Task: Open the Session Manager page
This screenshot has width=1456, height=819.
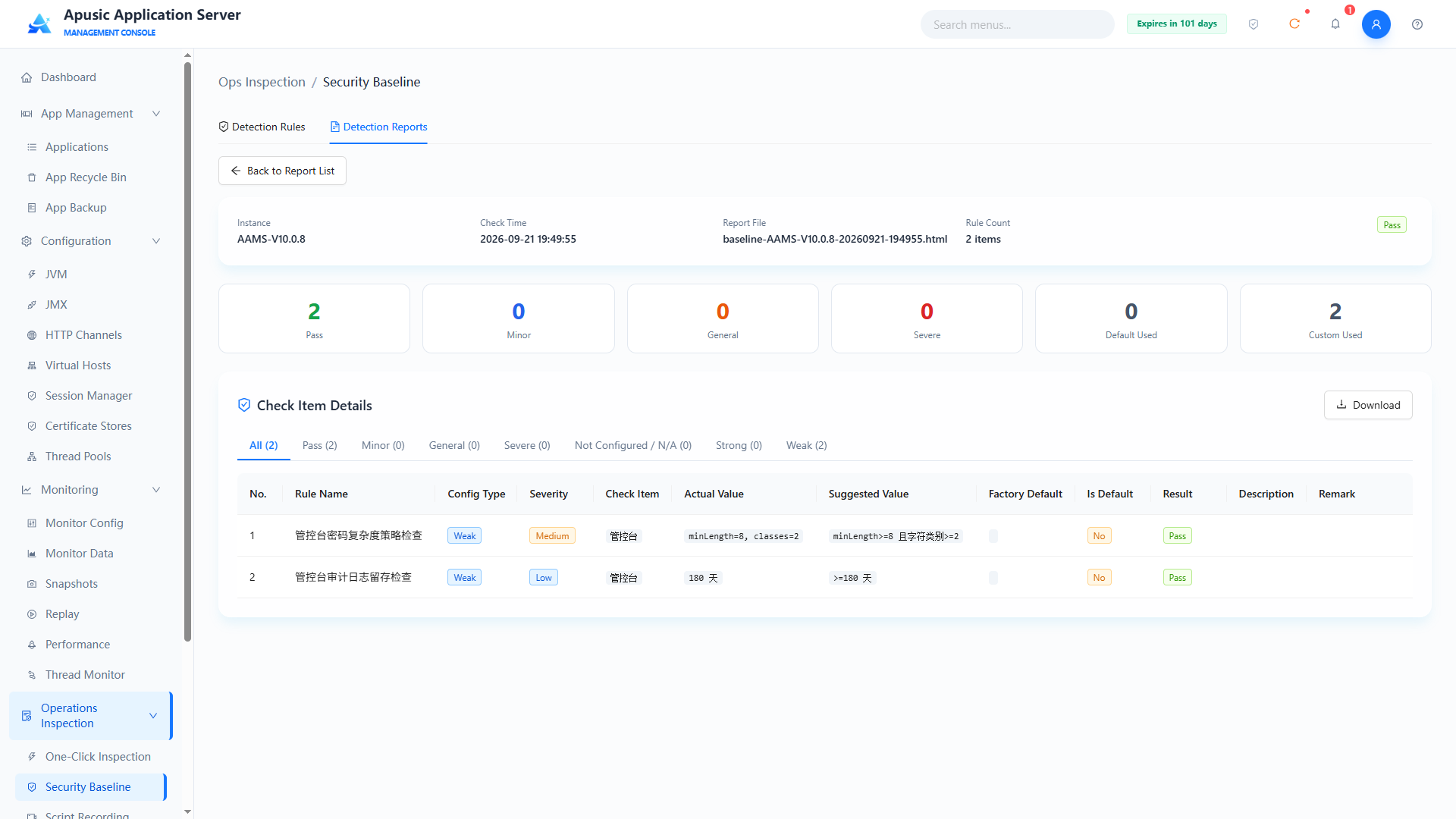Action: 91,396
